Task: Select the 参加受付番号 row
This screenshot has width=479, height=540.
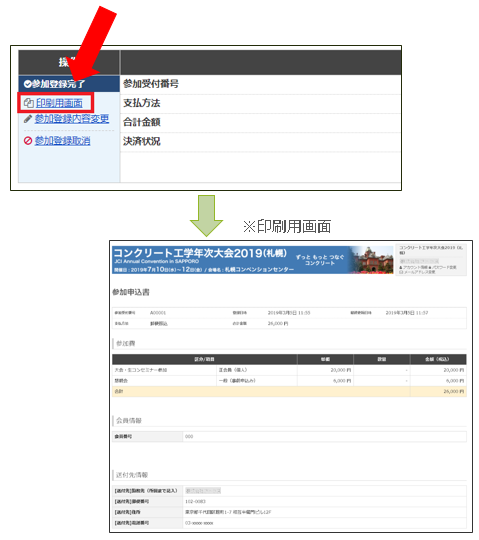Action: click(x=260, y=84)
